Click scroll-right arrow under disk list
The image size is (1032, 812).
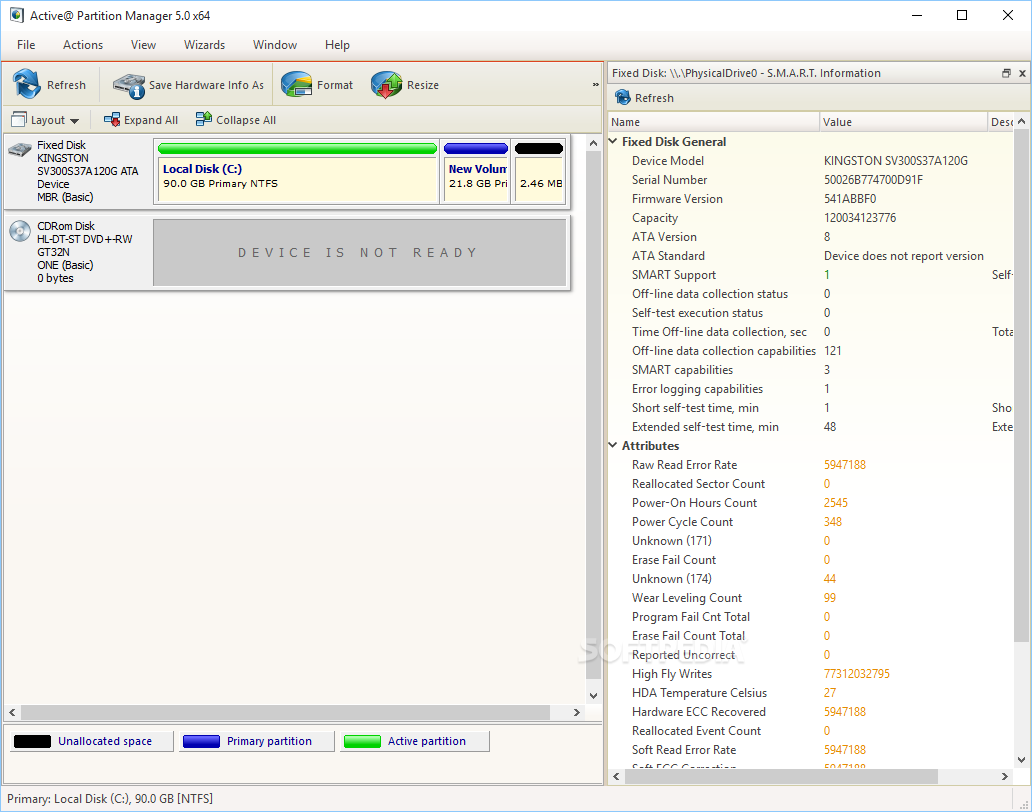(x=577, y=712)
